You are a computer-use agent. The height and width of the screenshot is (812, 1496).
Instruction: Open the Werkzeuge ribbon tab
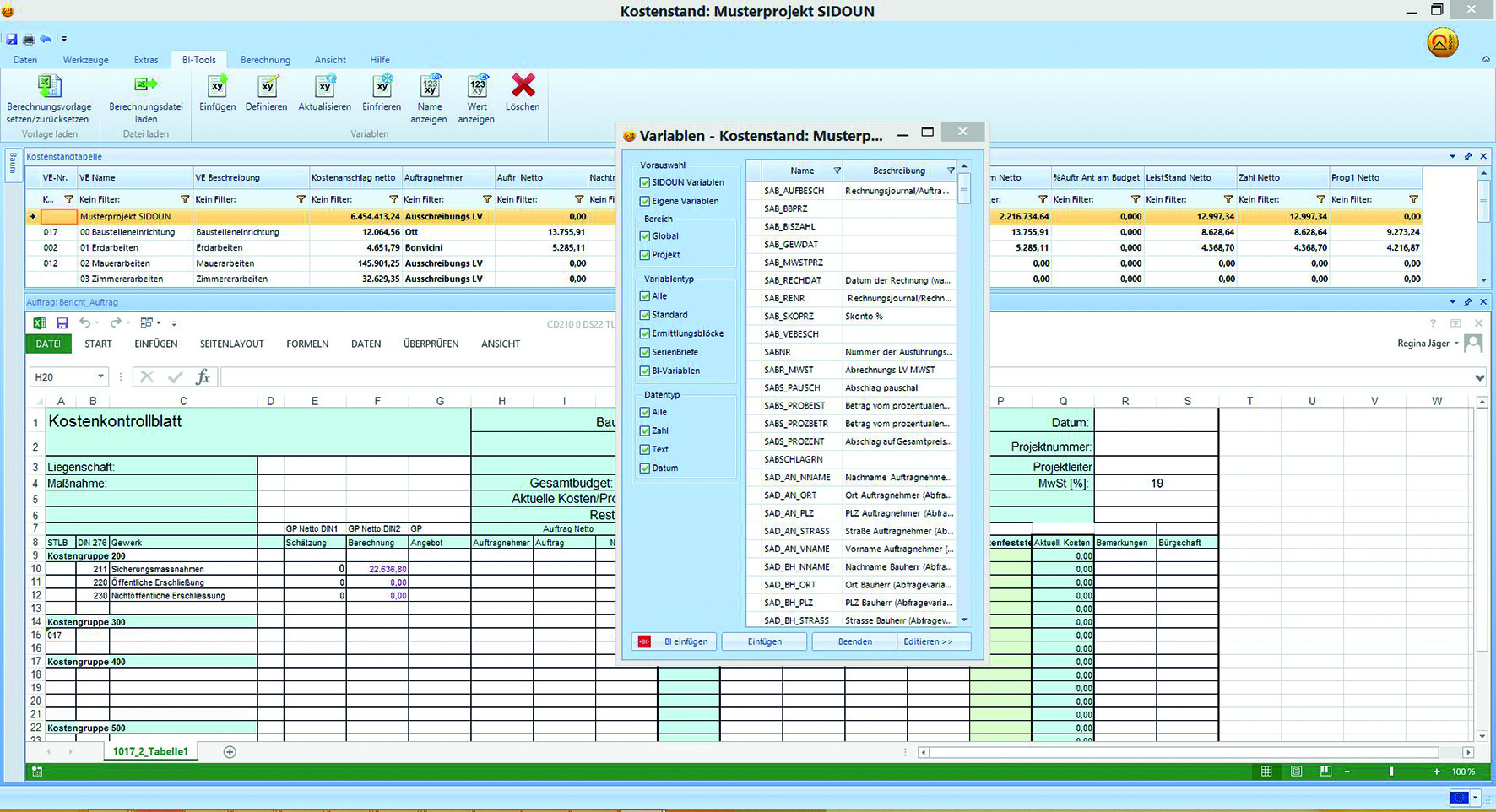pyautogui.click(x=85, y=60)
